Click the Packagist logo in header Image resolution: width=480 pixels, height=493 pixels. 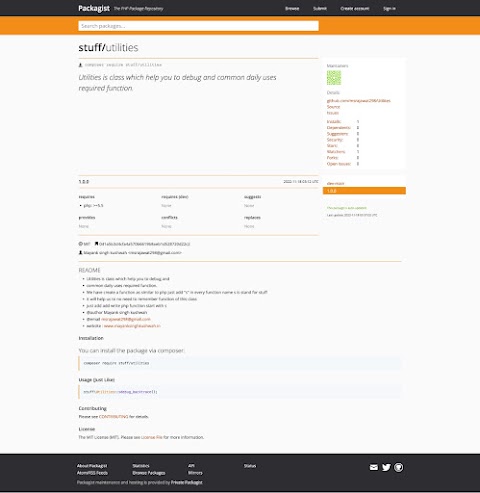point(94,8)
